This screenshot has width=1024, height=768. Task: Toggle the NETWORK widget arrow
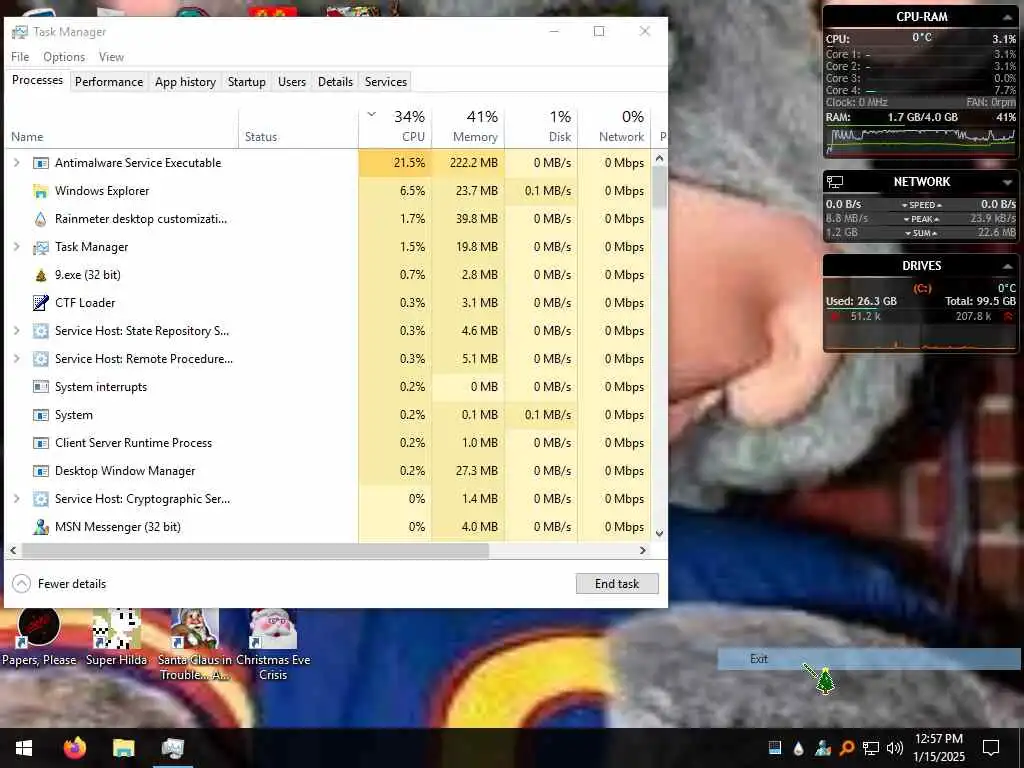click(1007, 182)
